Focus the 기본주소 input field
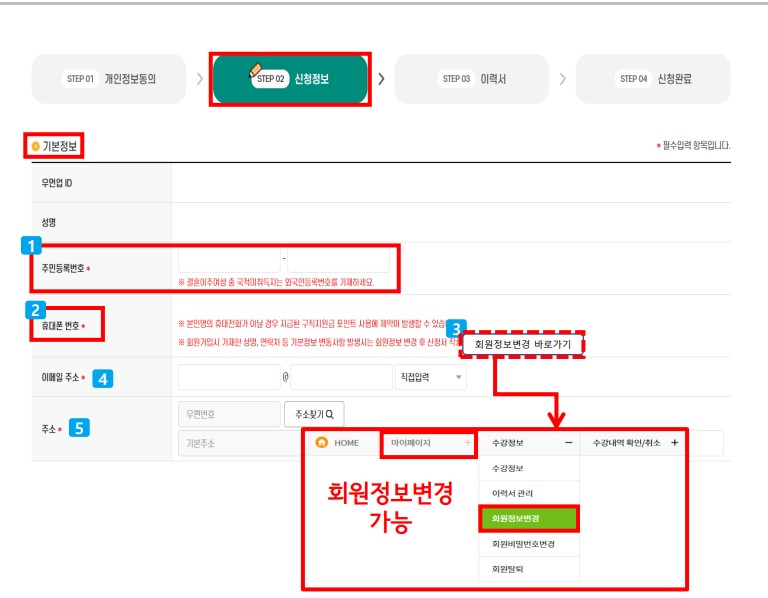The image size is (768, 598). [x=240, y=443]
